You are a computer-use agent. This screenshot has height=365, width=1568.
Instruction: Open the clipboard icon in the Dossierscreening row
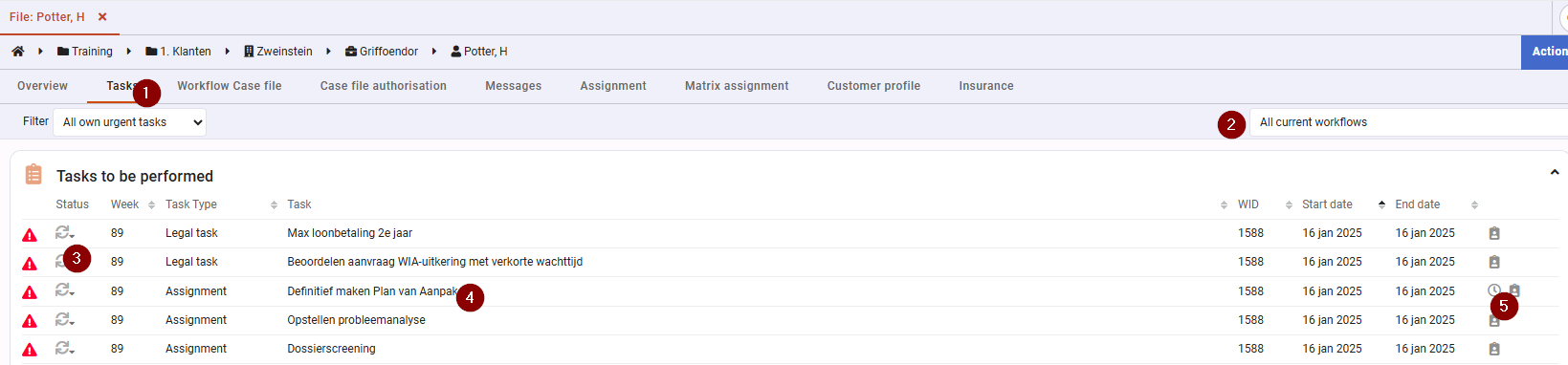click(x=1494, y=349)
